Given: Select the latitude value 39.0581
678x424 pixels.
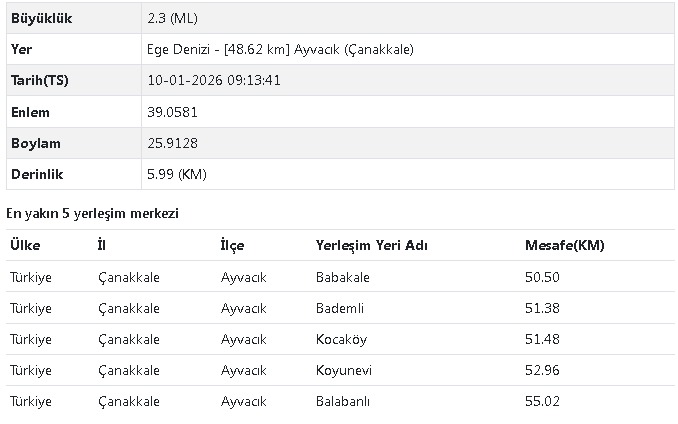Looking at the screenshot, I should (169, 112).
